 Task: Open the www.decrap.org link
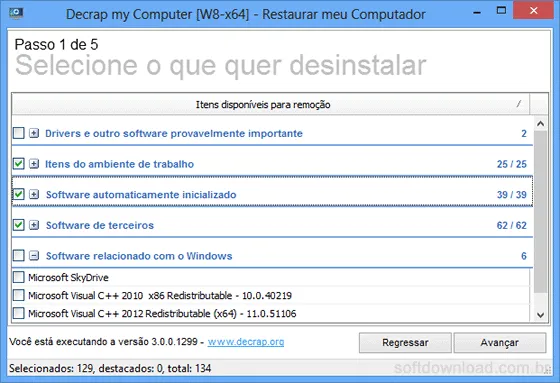246,342
